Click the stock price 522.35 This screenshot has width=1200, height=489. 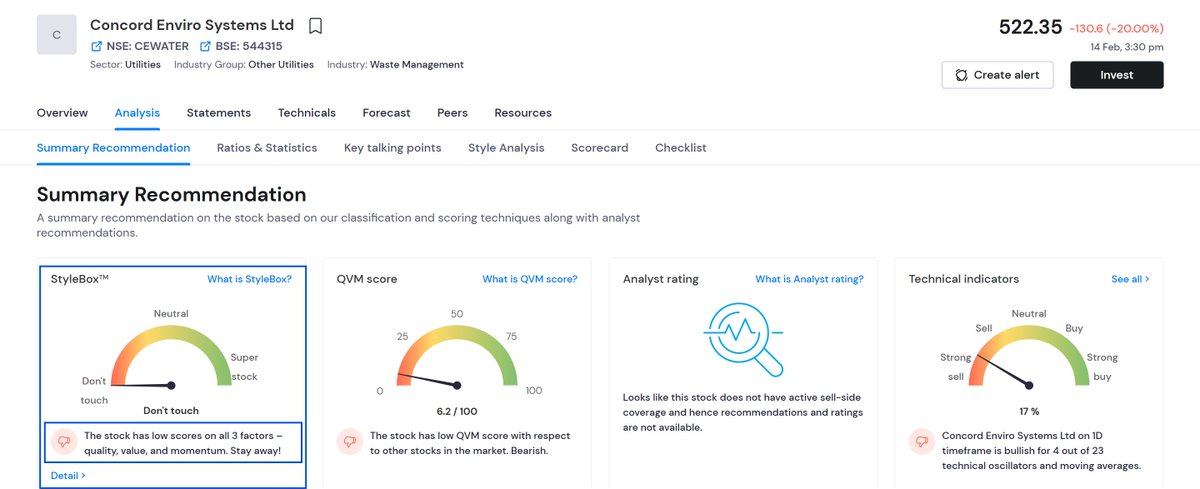point(1030,27)
